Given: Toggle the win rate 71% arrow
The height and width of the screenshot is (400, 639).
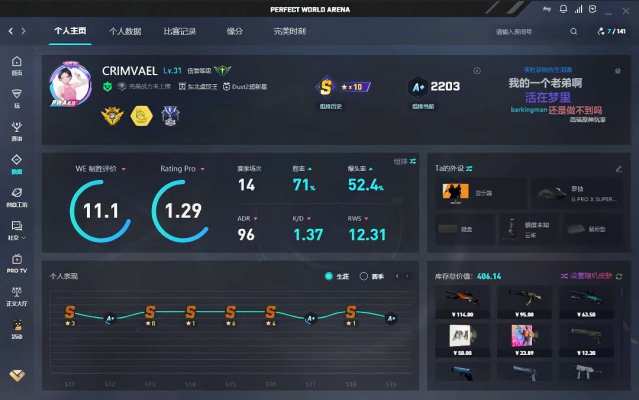Looking at the screenshot, I should tap(310, 169).
